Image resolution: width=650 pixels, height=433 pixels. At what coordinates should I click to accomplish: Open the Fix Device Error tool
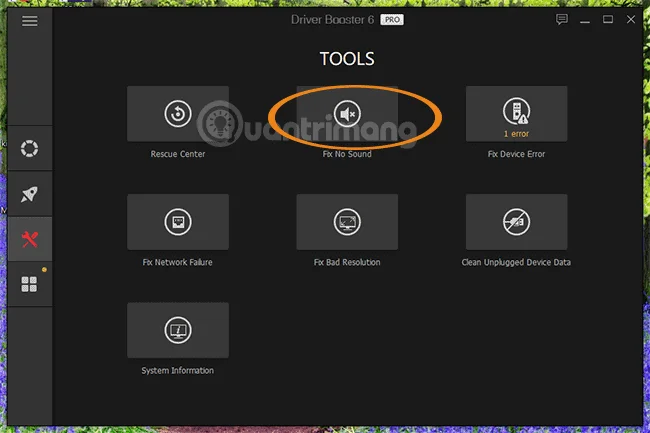517,114
